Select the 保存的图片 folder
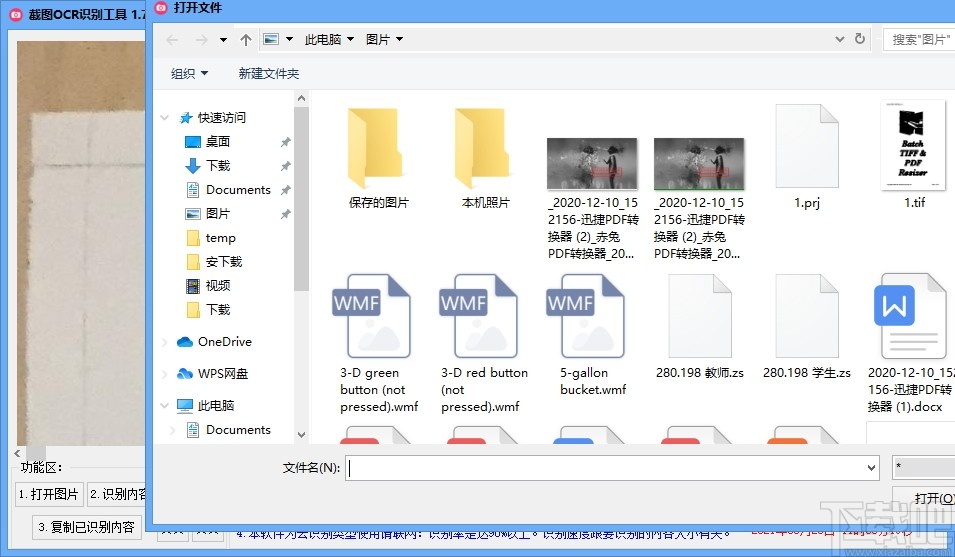This screenshot has height=557, width=955. tap(378, 158)
